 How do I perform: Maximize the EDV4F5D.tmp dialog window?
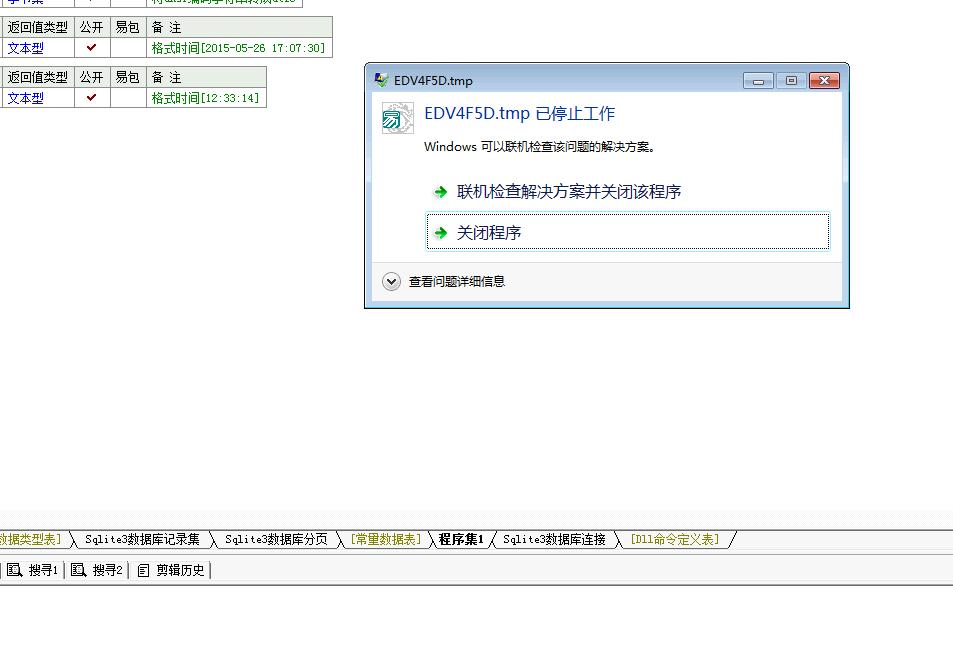click(791, 81)
